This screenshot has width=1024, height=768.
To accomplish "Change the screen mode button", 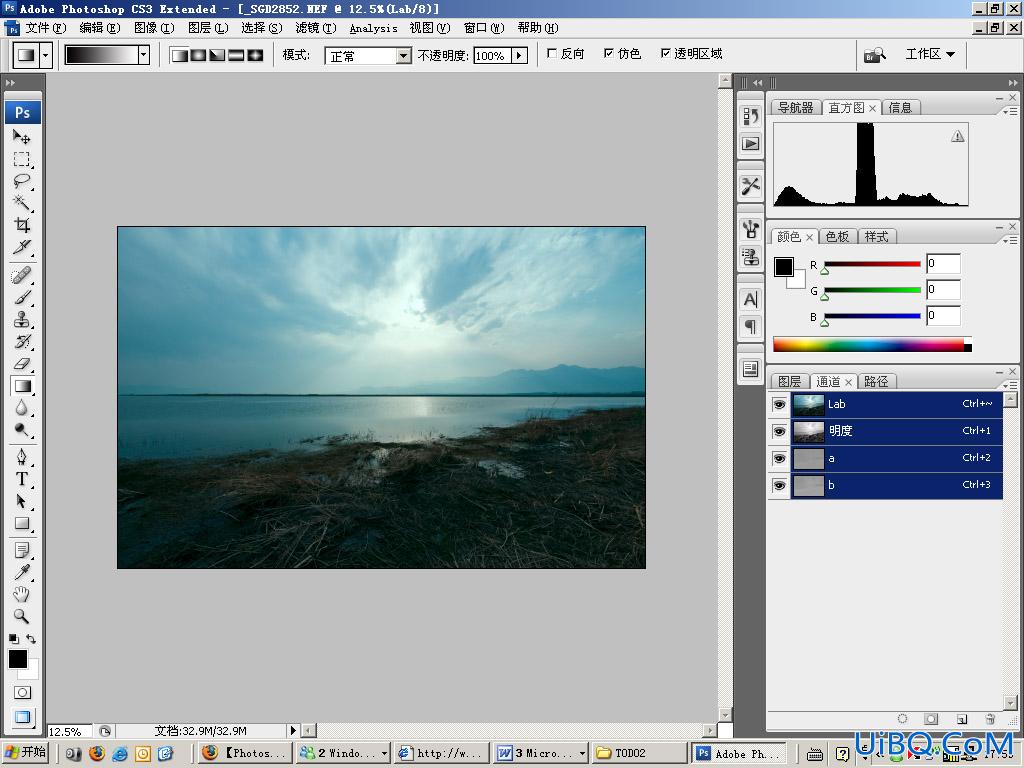I will pyautogui.click(x=22, y=716).
